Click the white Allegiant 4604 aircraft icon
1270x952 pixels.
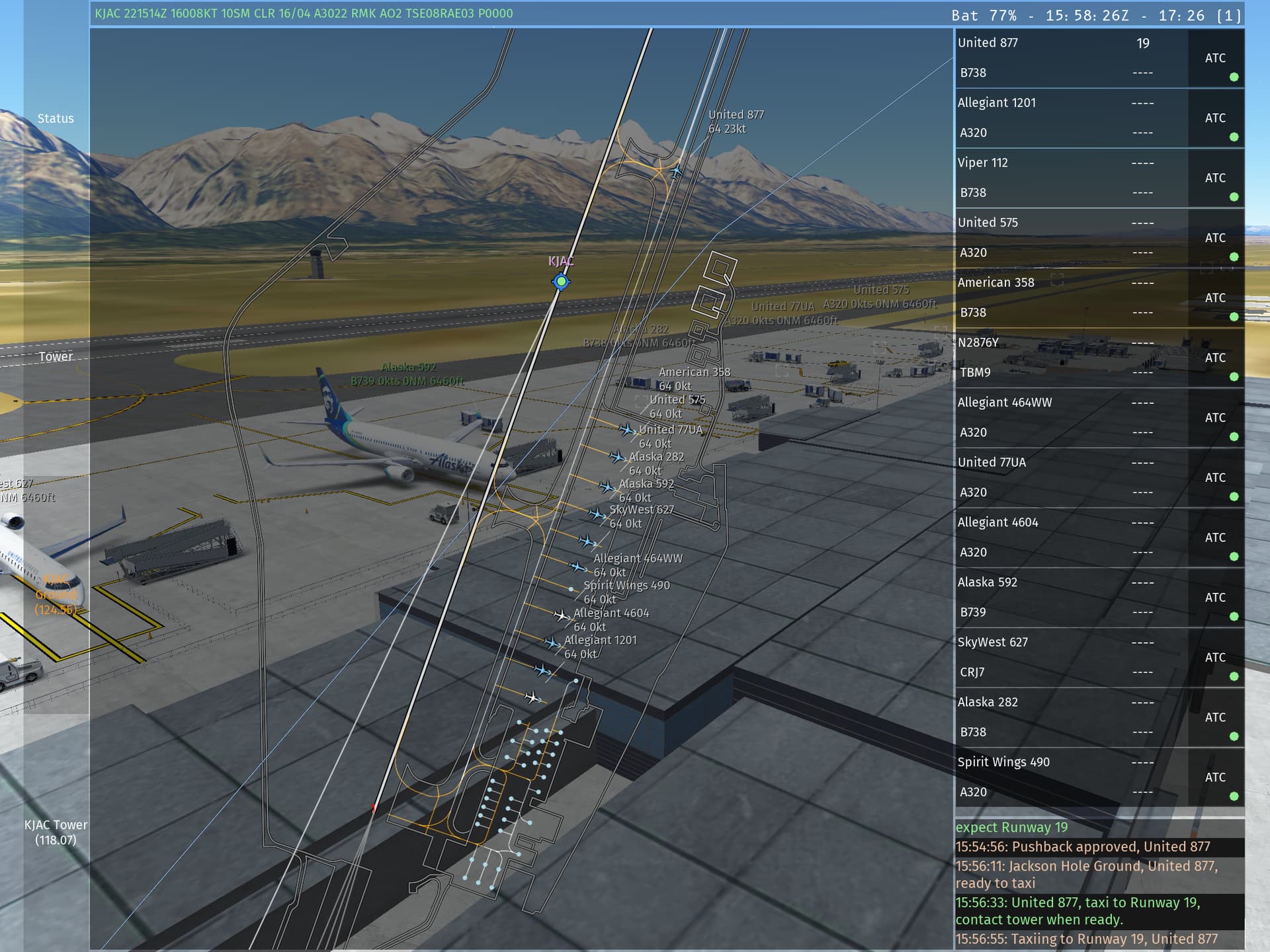coord(561,616)
